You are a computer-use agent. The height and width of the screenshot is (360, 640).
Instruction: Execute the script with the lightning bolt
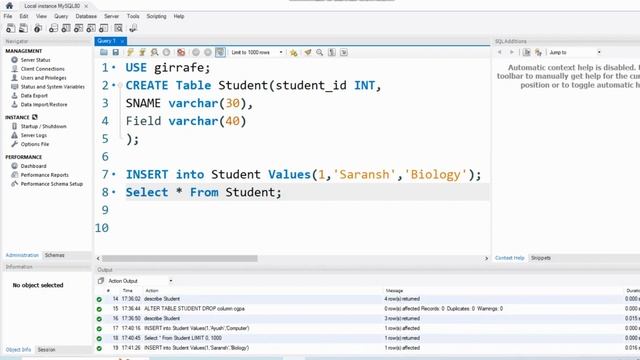pyautogui.click(x=130, y=52)
